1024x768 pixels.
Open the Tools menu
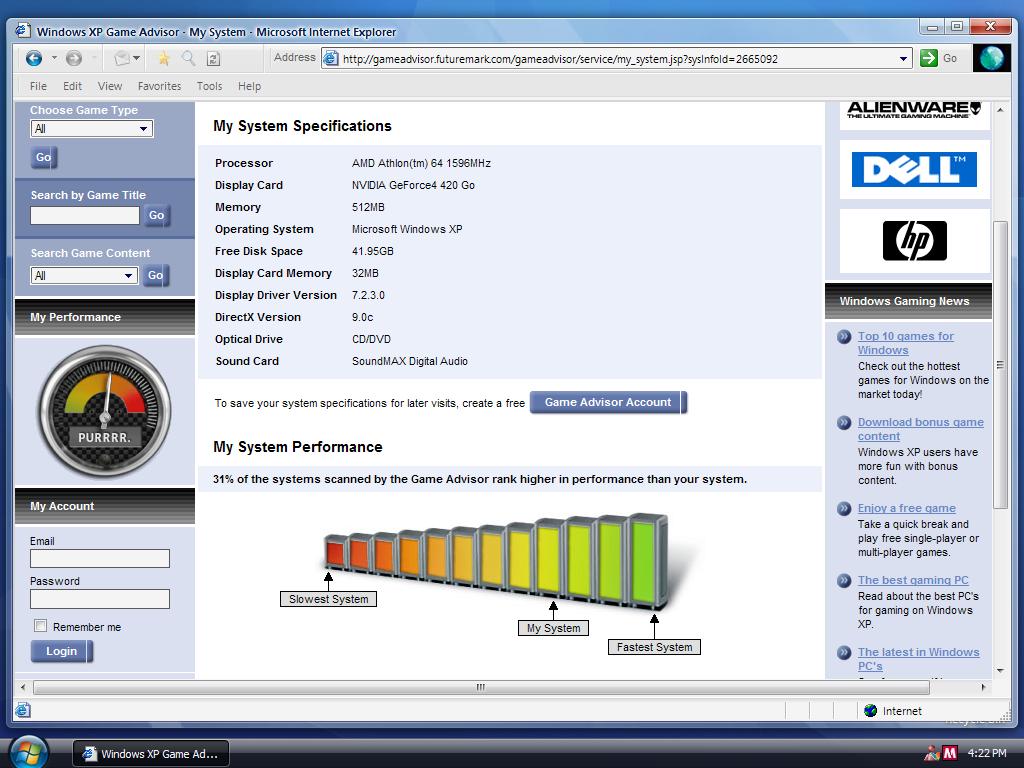[x=209, y=86]
